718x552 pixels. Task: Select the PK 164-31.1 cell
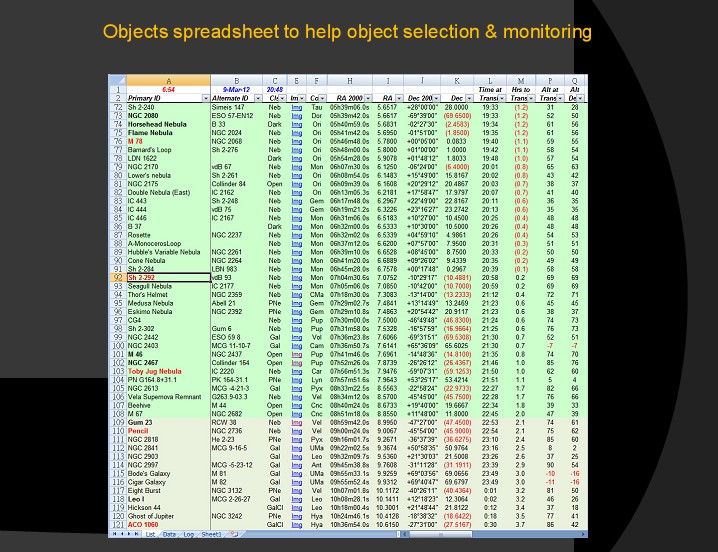pos(236,380)
